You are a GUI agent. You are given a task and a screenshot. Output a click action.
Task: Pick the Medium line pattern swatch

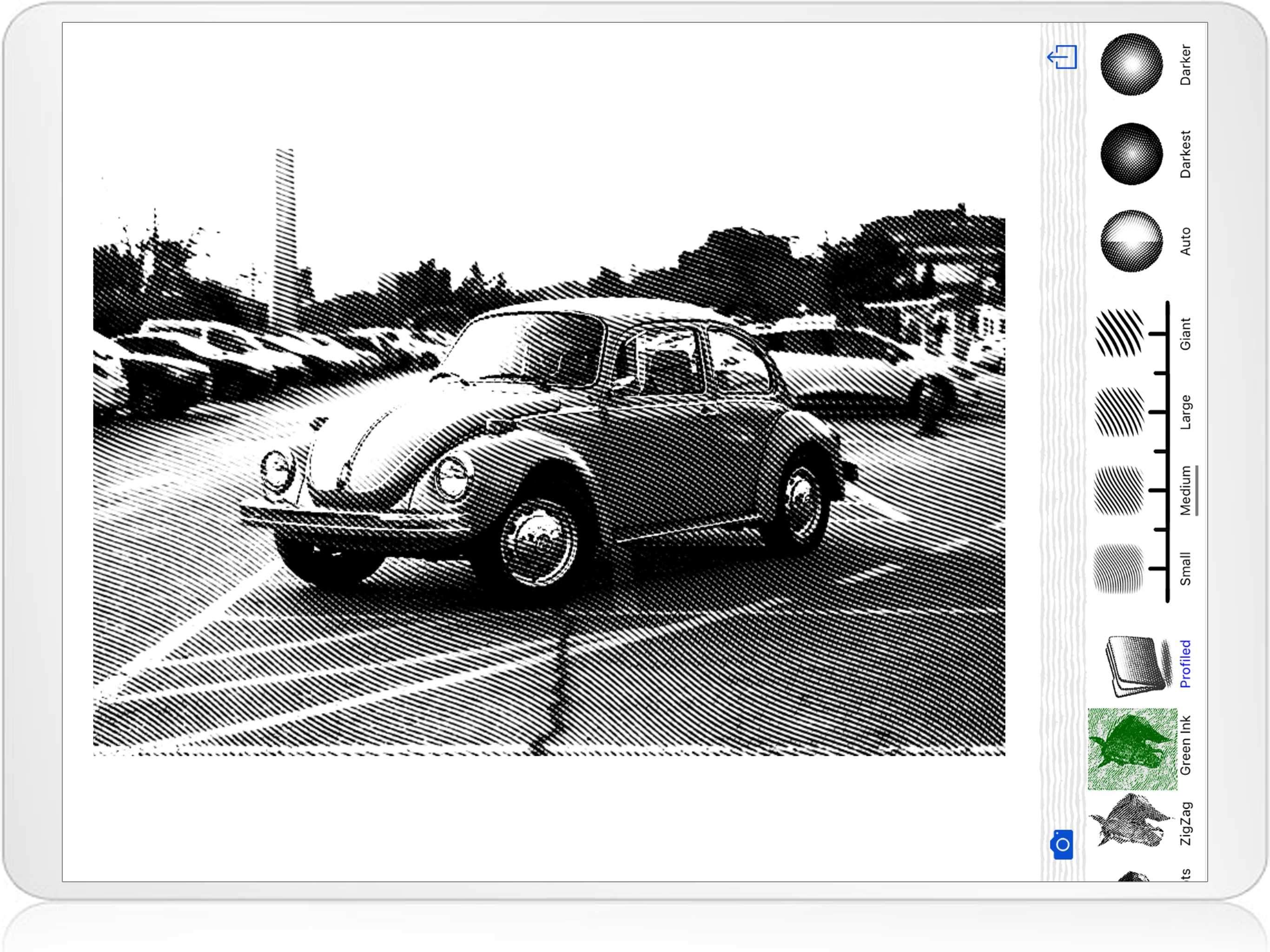click(x=1118, y=490)
